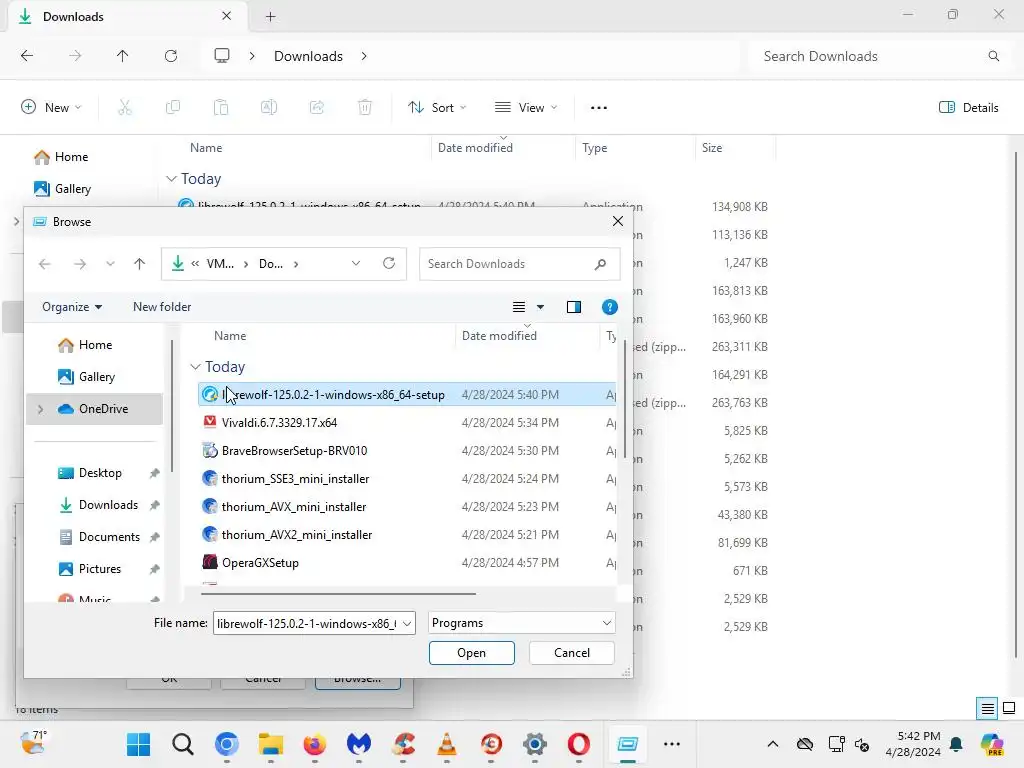The image size is (1024, 768).
Task: Click the horizontal scrollbar in Browse file list
Action: coord(338,594)
